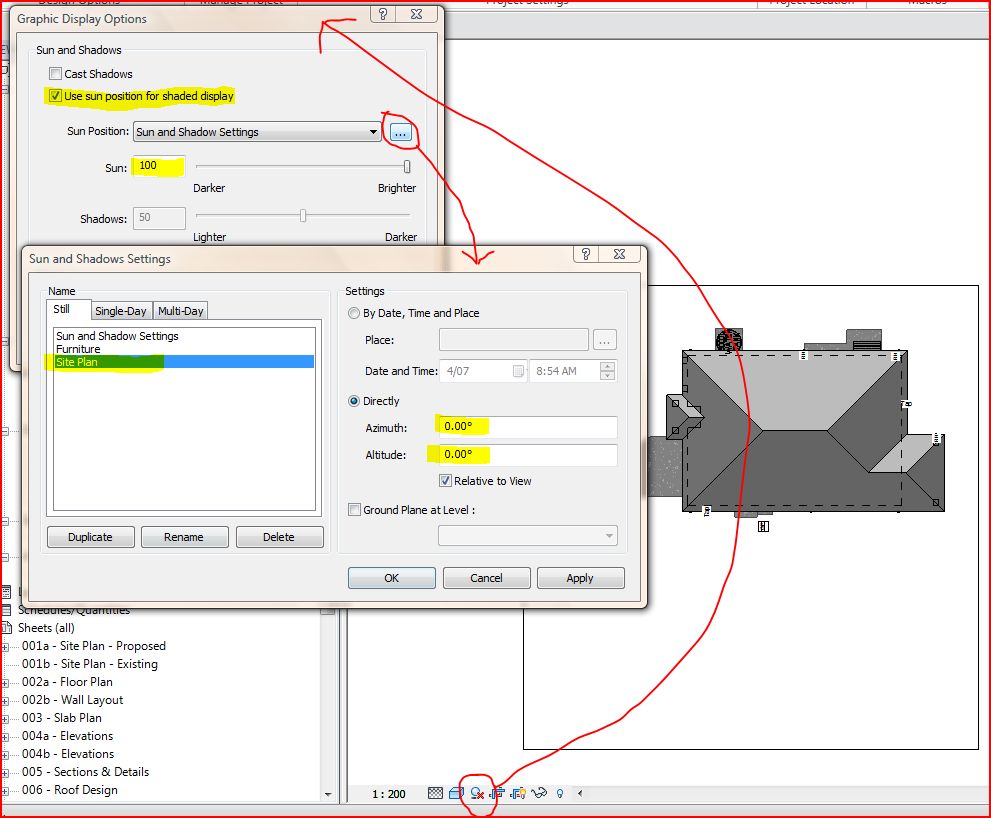This screenshot has height=818, width=991.
Task: Expand sheet 005 - Sections & Details
Action: click(5, 773)
